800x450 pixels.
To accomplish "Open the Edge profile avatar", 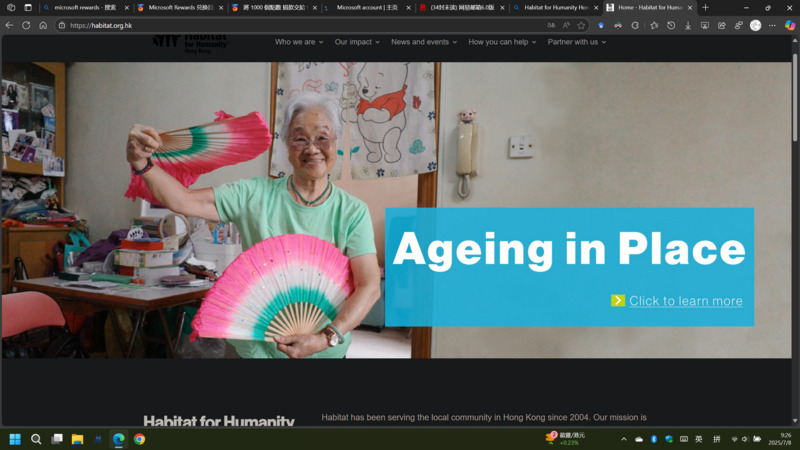I will click(755, 25).
